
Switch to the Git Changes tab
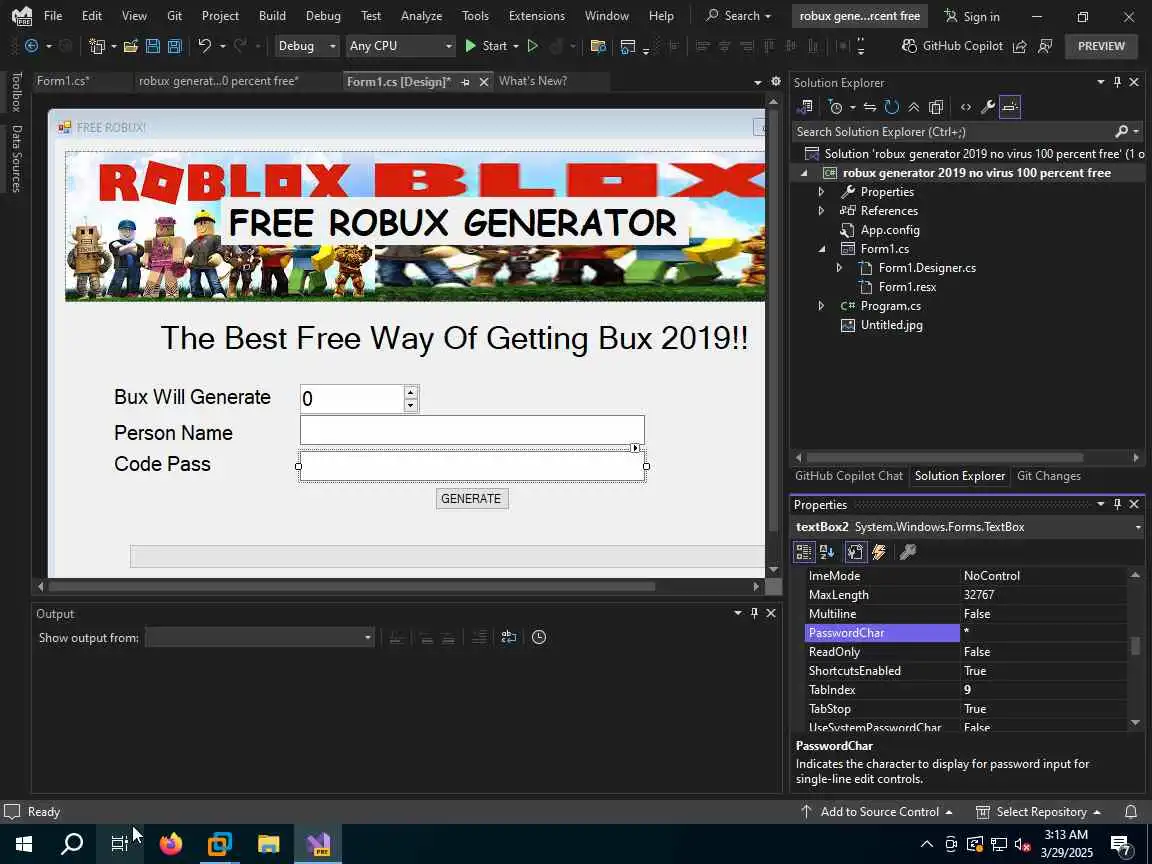(1048, 476)
